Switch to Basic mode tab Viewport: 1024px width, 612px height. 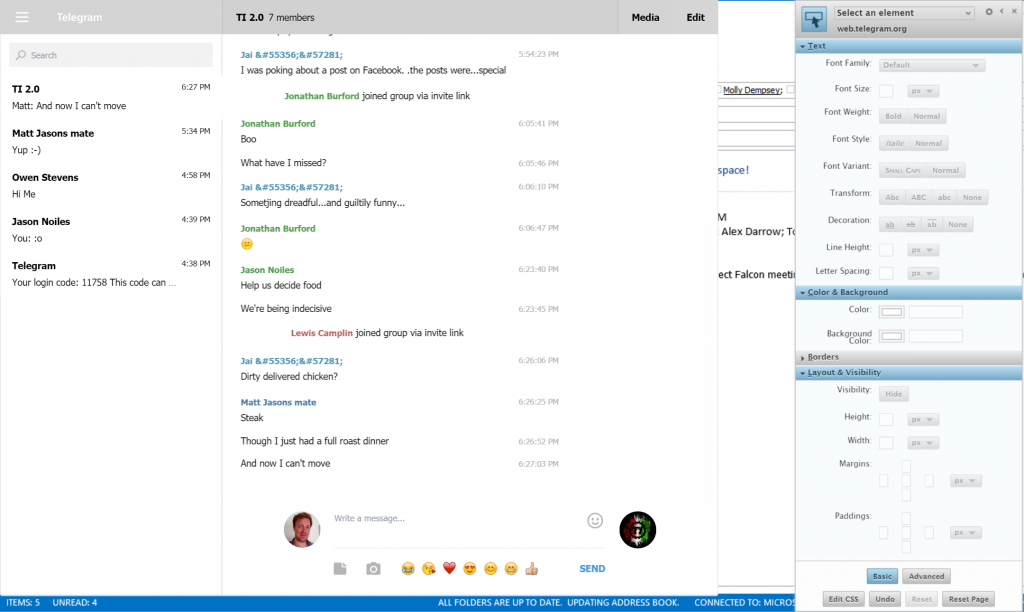point(882,576)
